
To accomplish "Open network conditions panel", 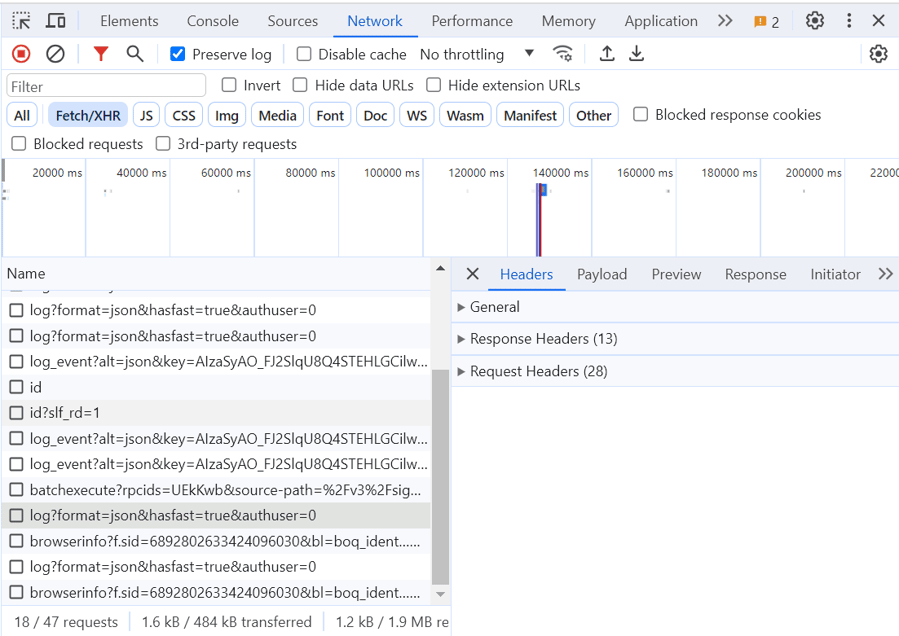I will tap(563, 54).
